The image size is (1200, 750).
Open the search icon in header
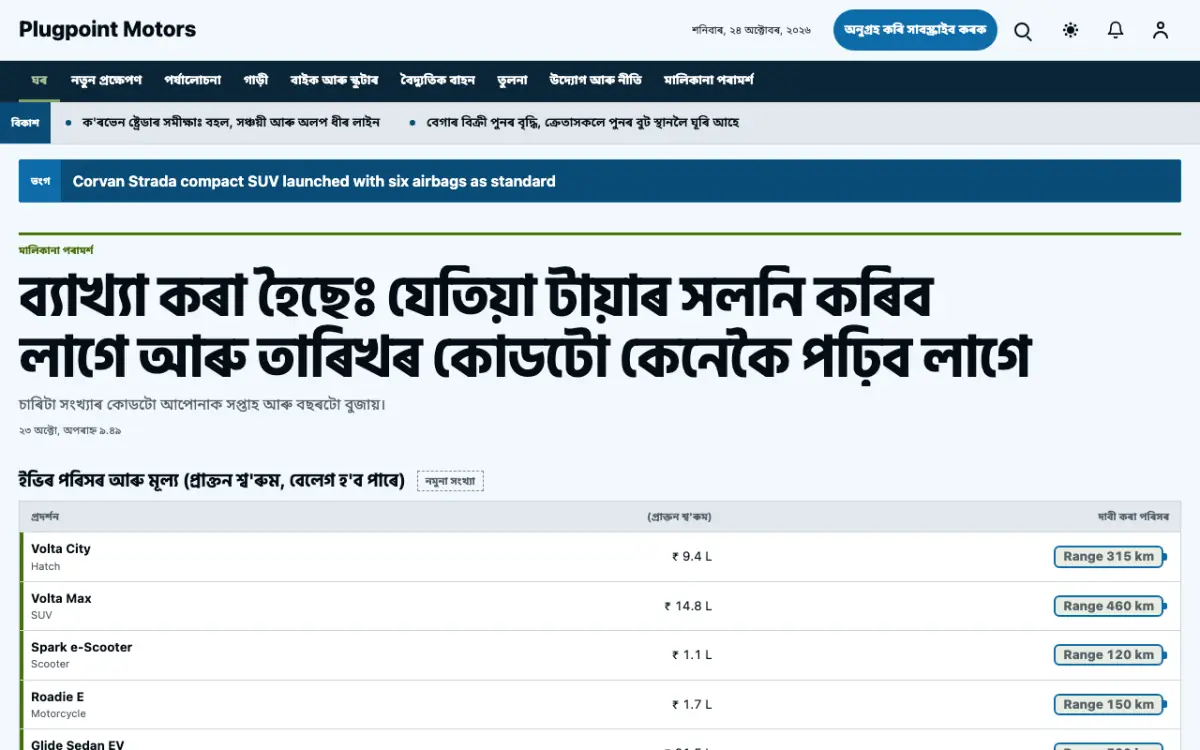1023,31
